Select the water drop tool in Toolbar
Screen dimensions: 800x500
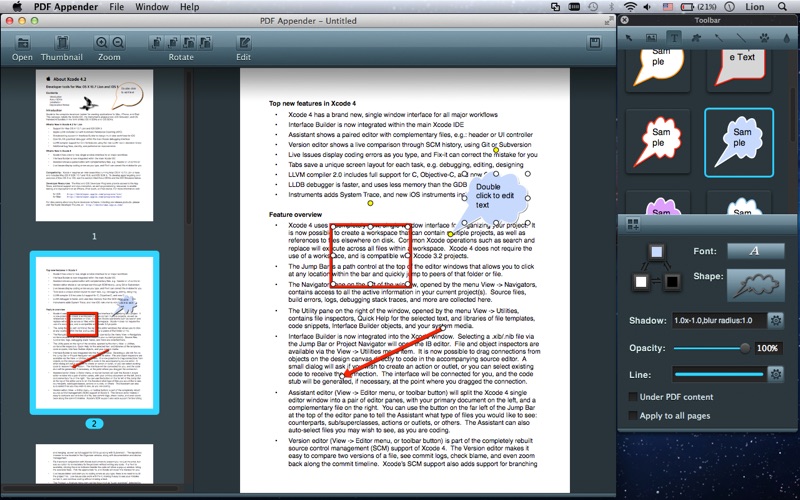pos(786,38)
